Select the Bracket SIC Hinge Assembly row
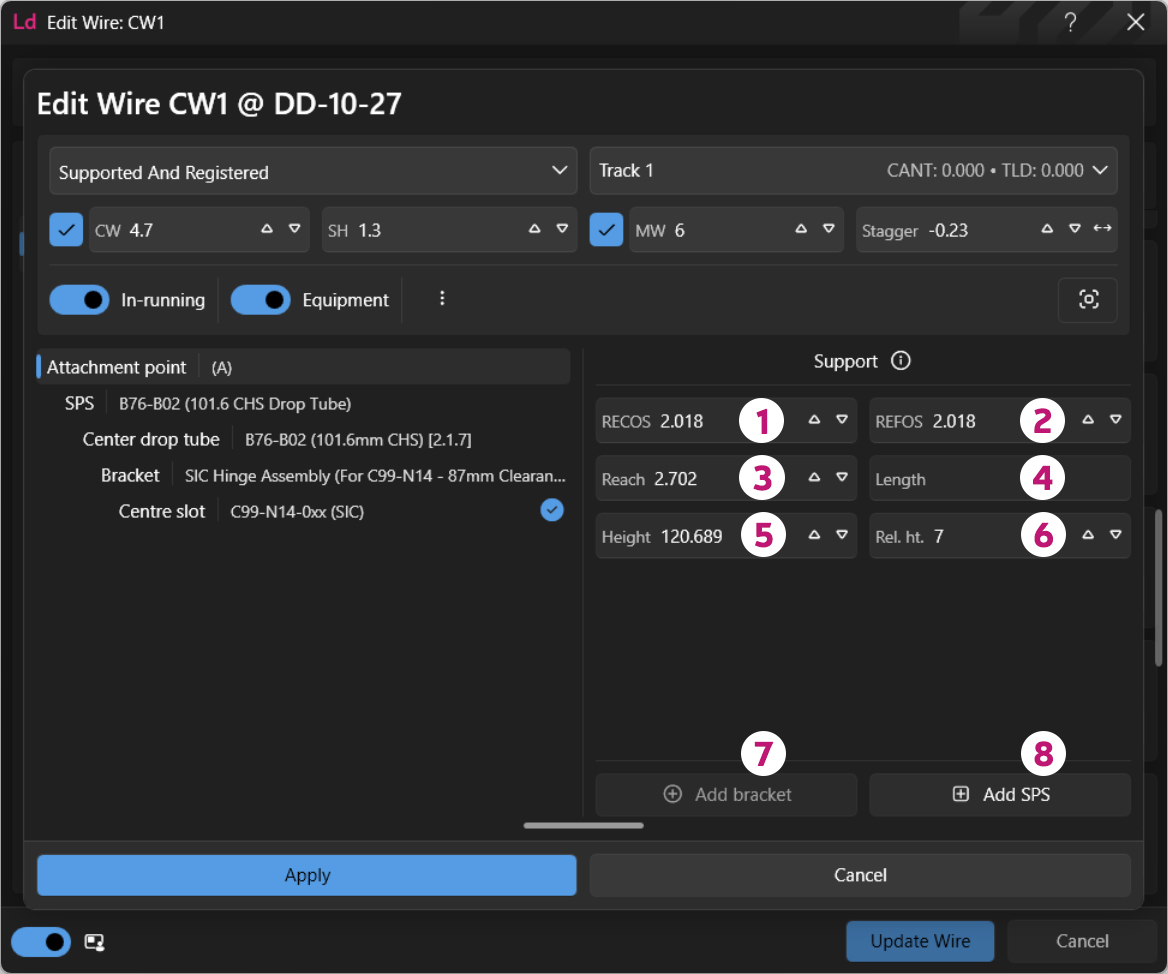Image resolution: width=1168 pixels, height=974 pixels. [303, 475]
